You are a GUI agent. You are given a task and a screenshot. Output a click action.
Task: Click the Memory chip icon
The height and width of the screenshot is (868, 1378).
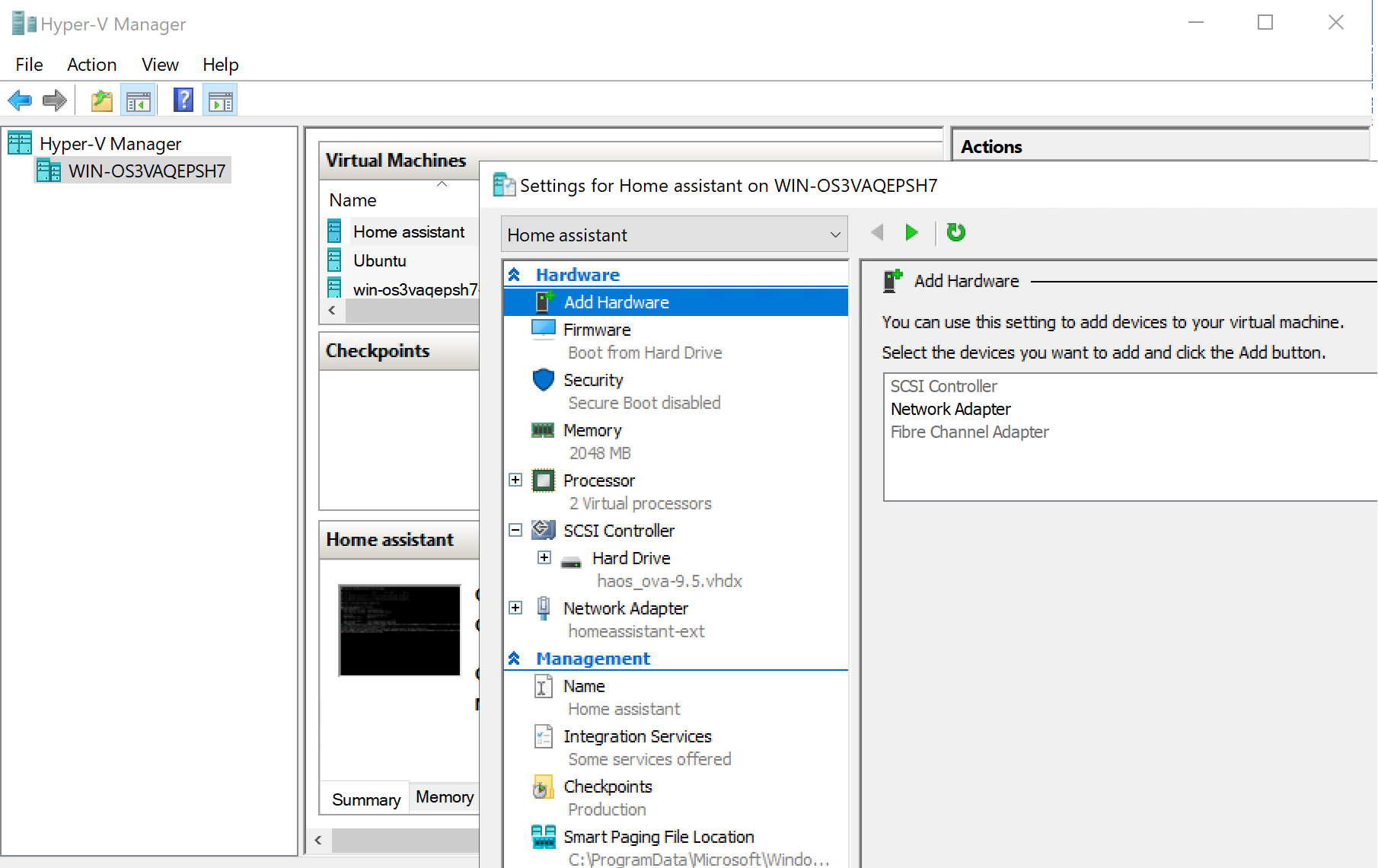tap(543, 430)
